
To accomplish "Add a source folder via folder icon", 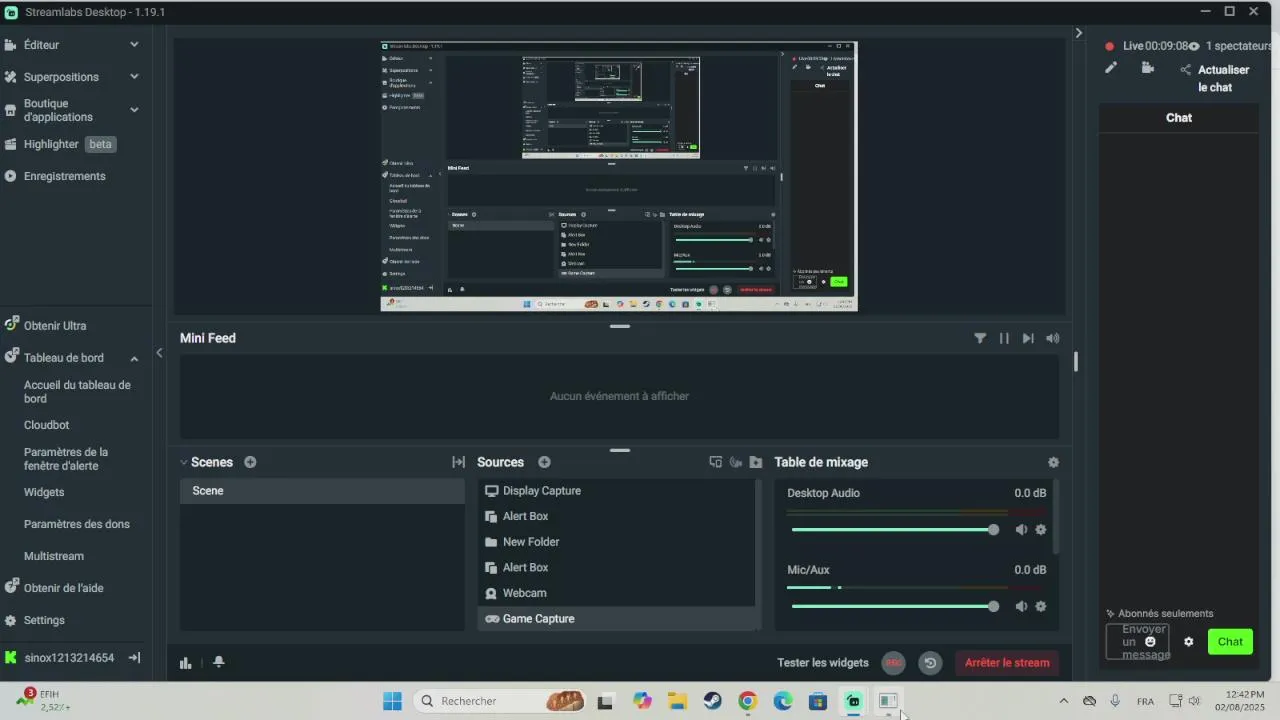I will point(755,462).
